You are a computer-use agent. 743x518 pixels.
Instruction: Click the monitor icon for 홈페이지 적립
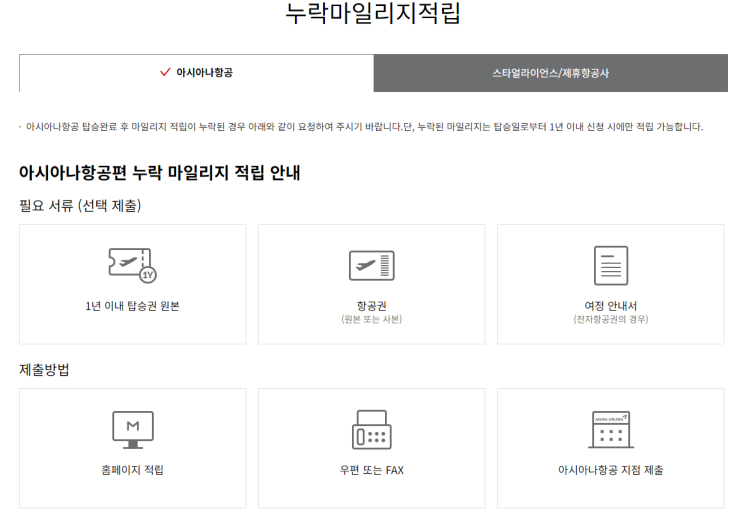(x=133, y=429)
